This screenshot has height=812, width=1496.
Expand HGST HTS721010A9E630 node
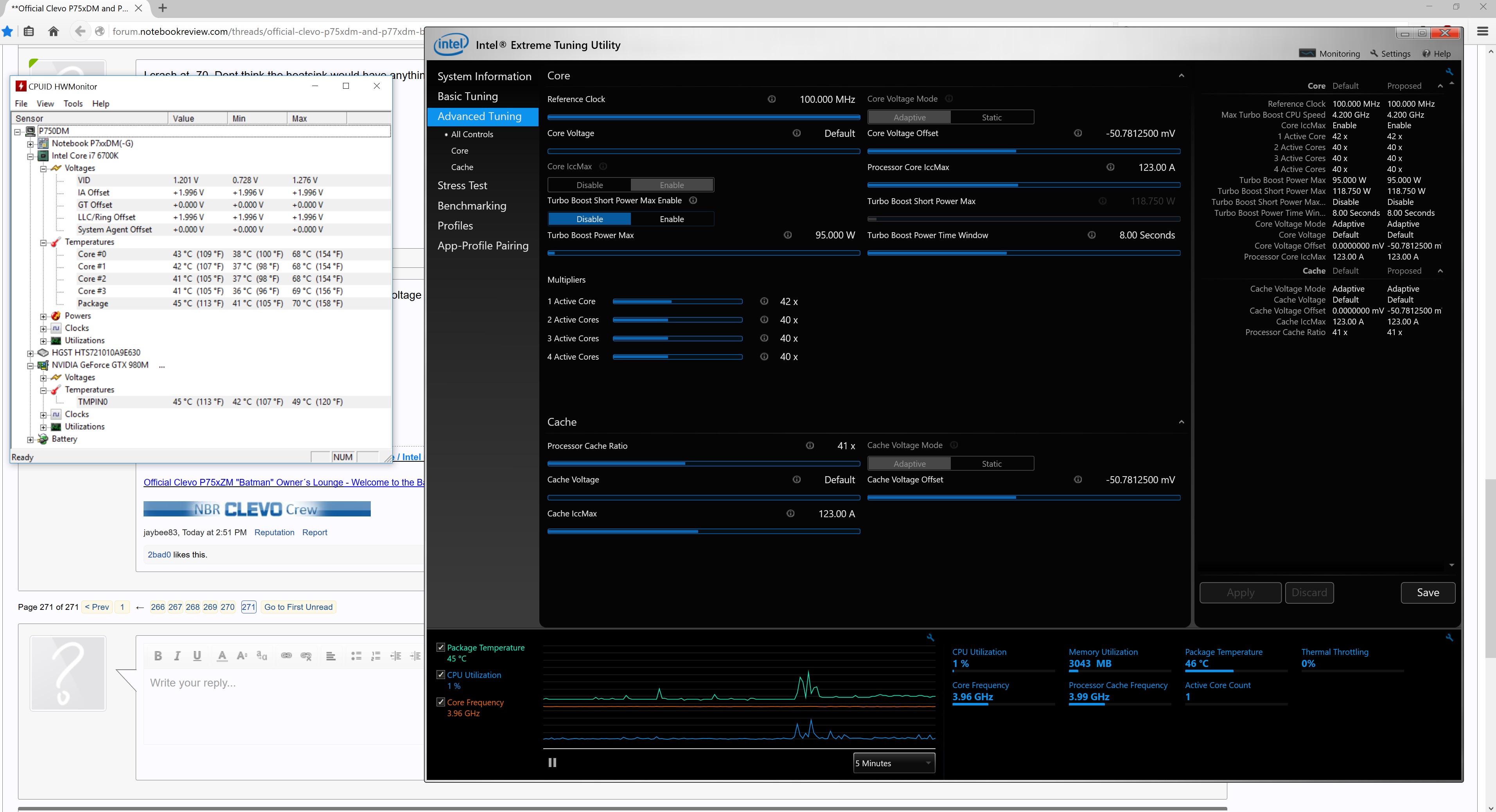(x=31, y=353)
